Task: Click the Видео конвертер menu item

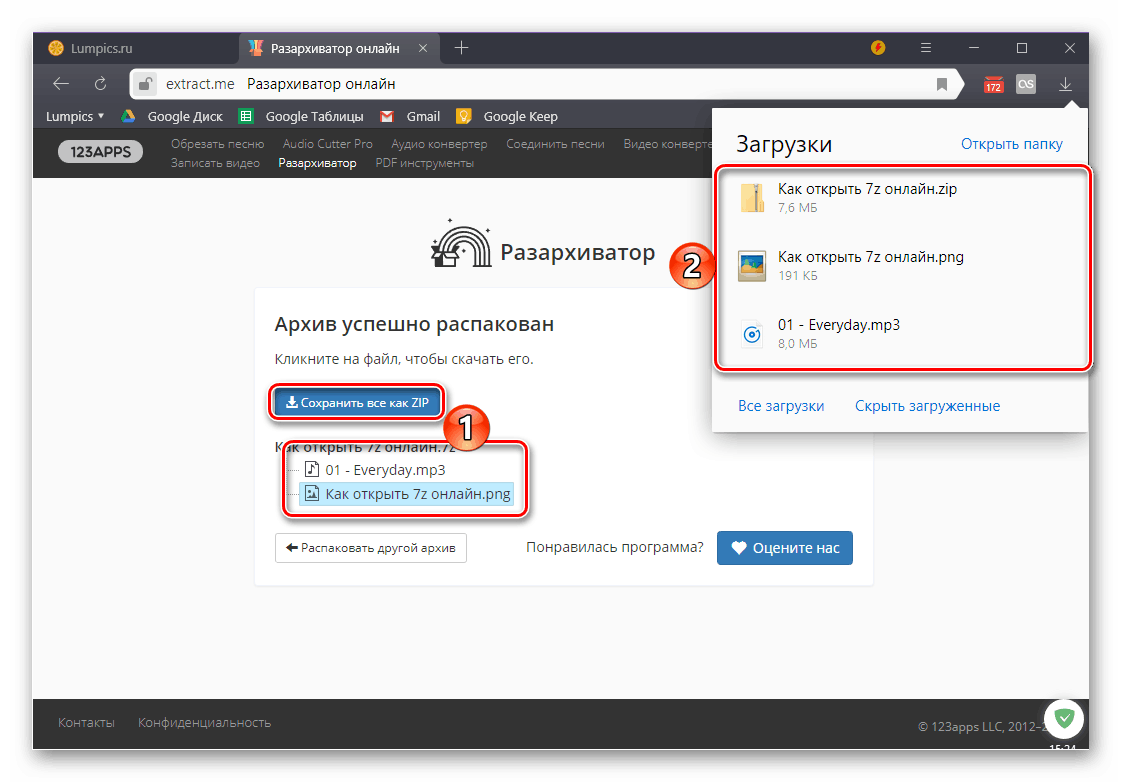Action: [668, 144]
